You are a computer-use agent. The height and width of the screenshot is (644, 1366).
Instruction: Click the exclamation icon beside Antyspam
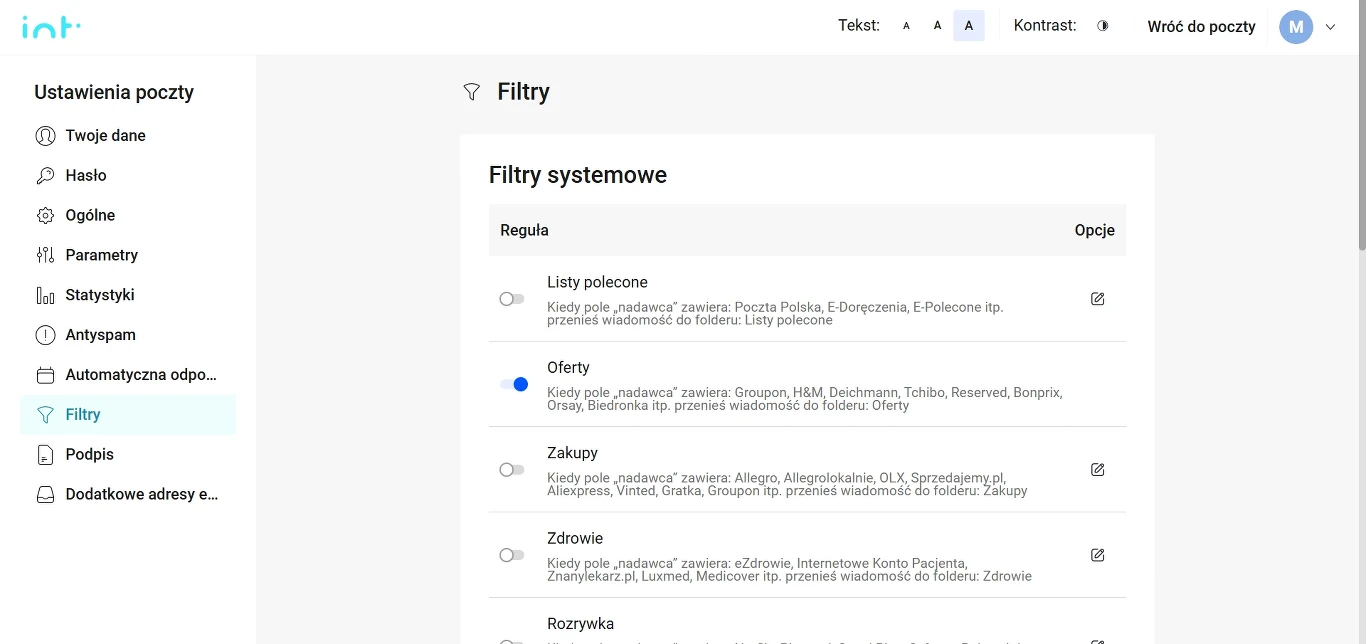coord(45,335)
